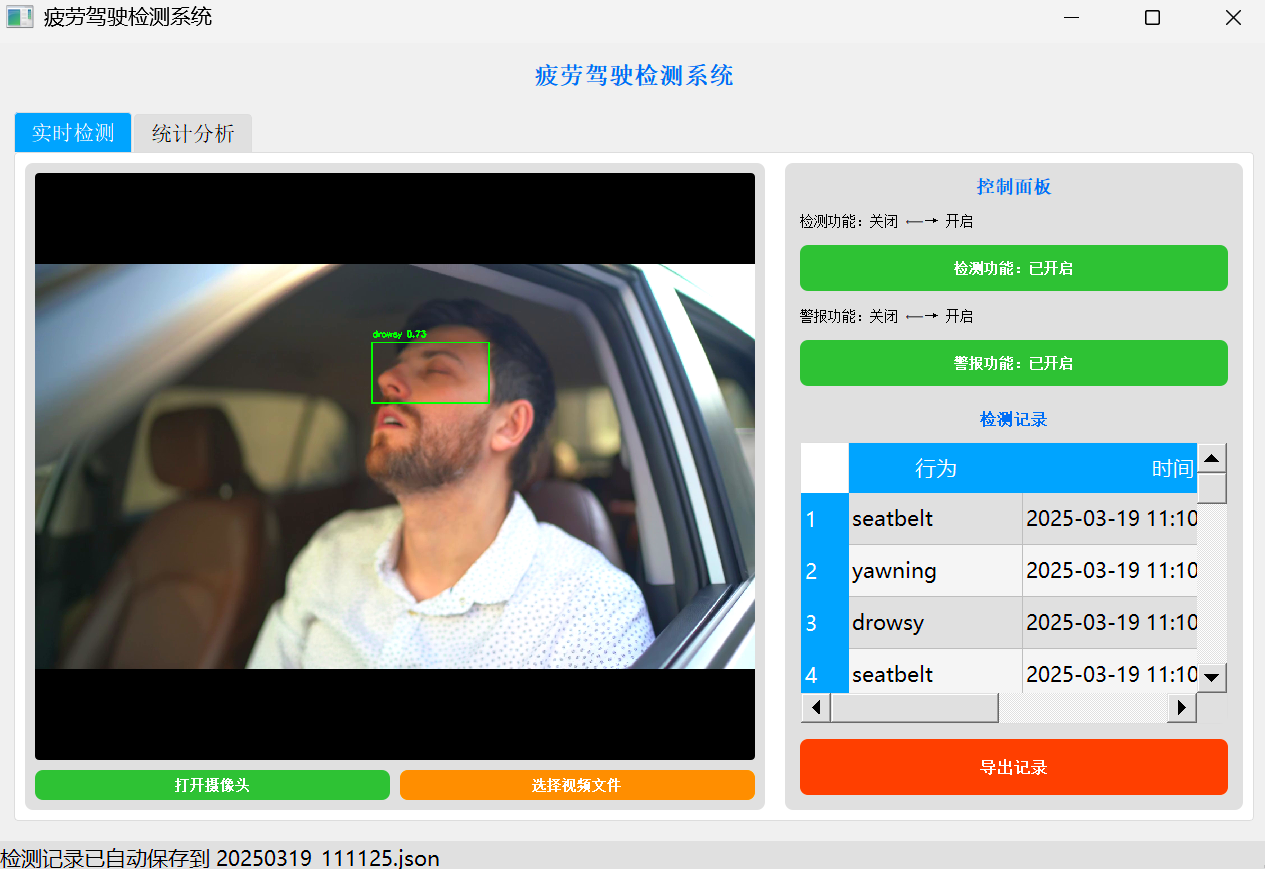Click the 时间 column header
Image resolution: width=1265 pixels, height=869 pixels.
click(1172, 468)
